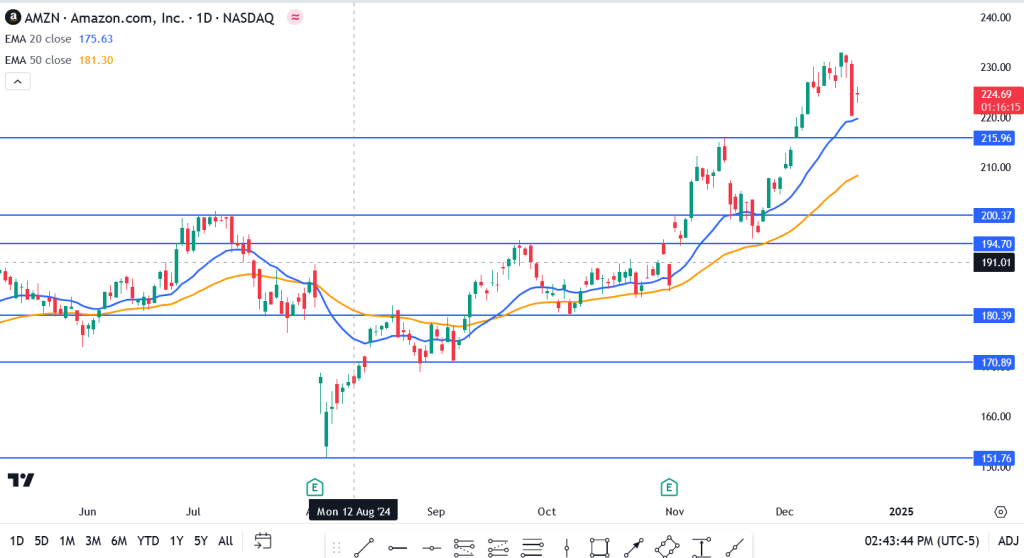Select the vertical line drawing tool
The image size is (1024, 558).
click(565, 547)
